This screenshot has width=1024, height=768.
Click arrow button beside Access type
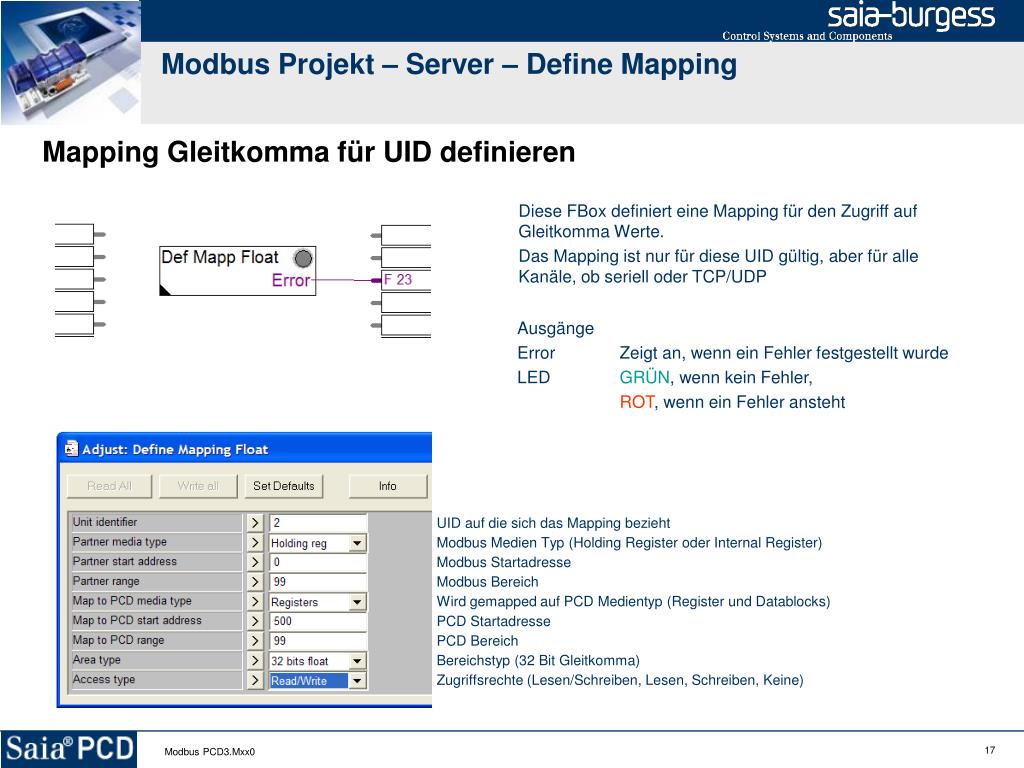click(x=255, y=680)
